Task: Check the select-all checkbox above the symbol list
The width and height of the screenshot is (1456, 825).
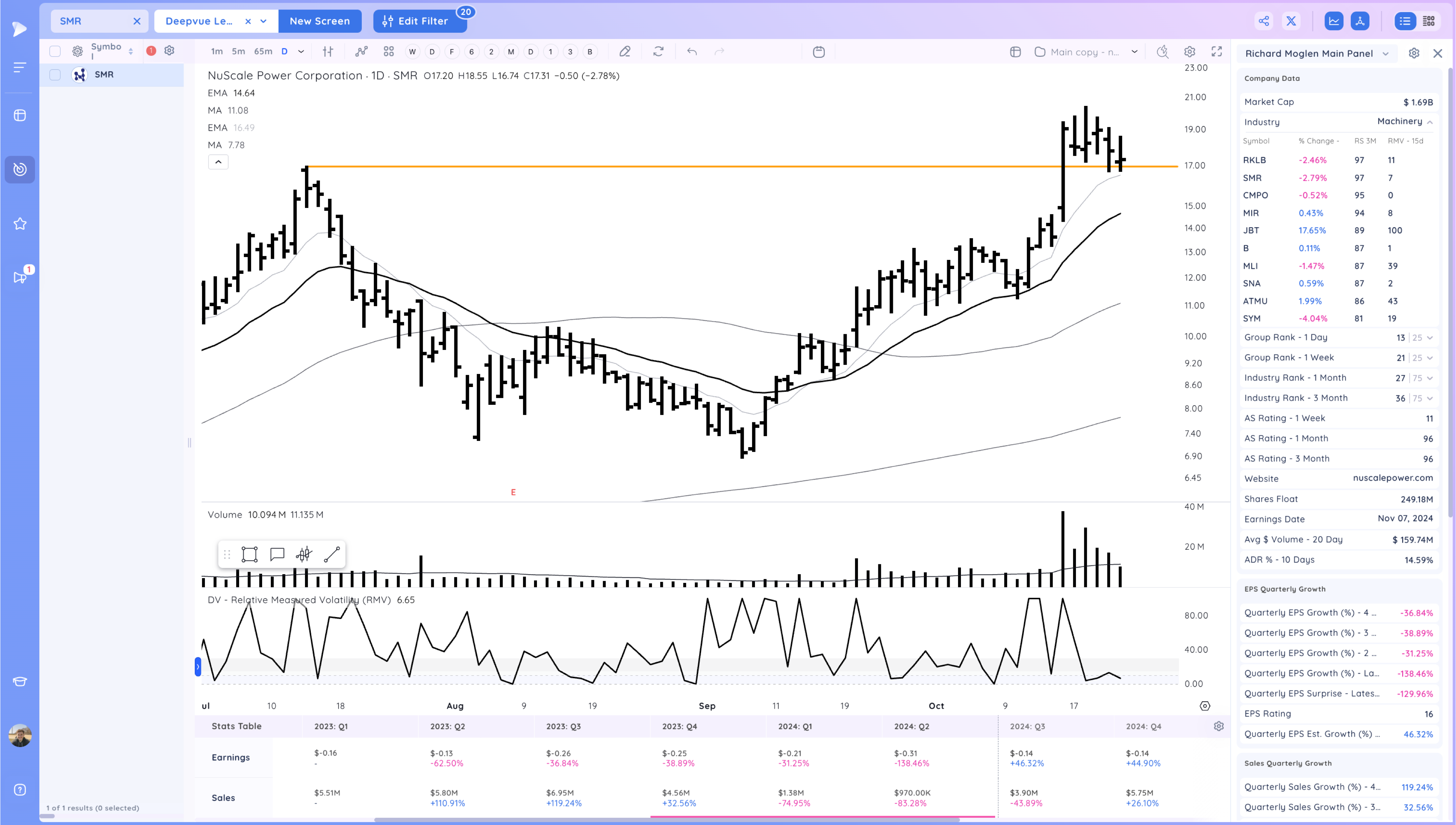Action: 55,51
